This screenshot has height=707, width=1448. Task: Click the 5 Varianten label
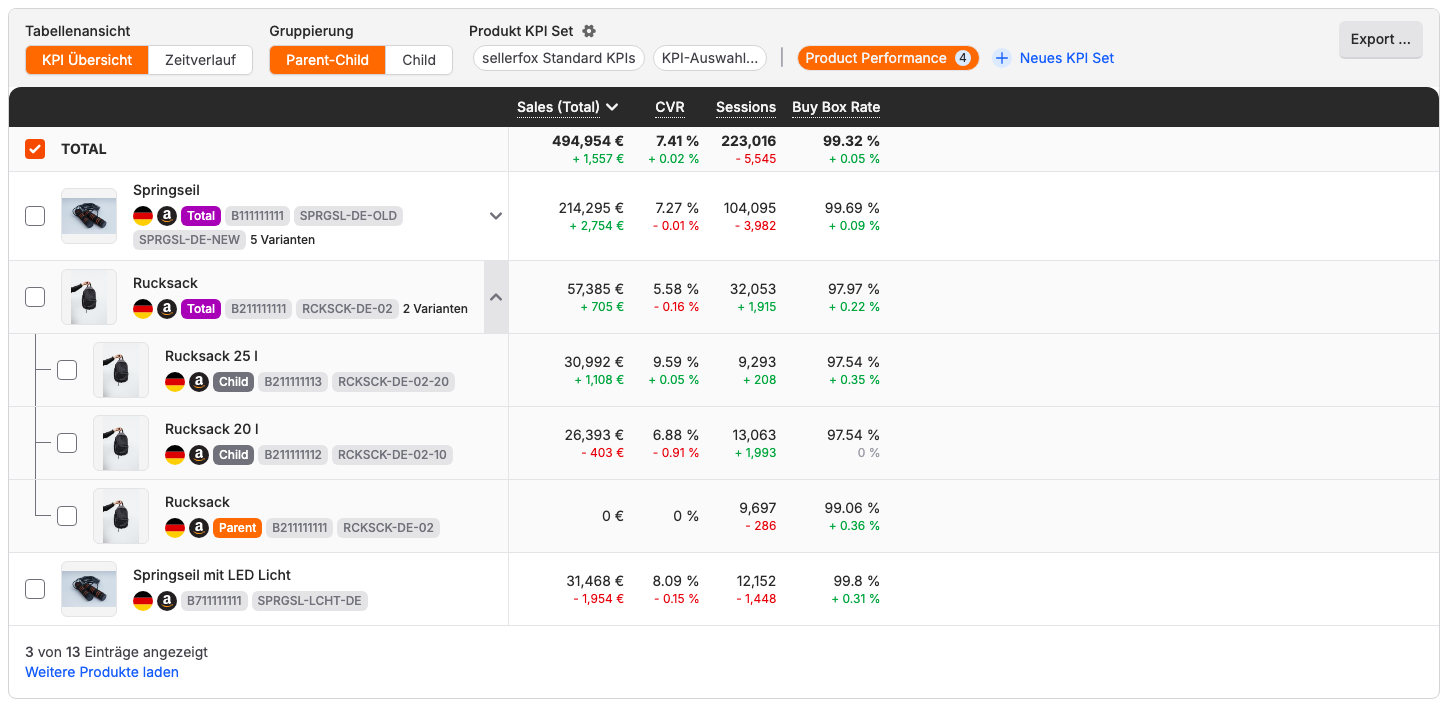(x=283, y=239)
